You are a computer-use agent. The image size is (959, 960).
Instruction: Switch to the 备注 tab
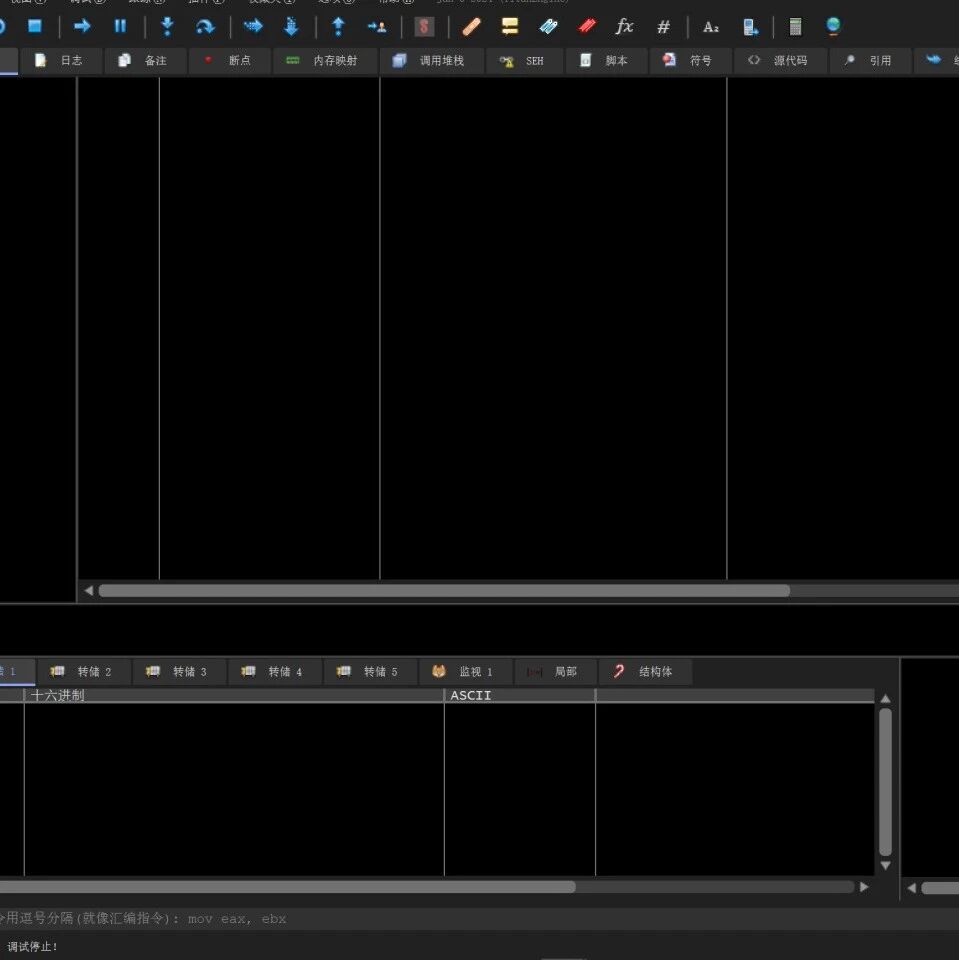(145, 61)
